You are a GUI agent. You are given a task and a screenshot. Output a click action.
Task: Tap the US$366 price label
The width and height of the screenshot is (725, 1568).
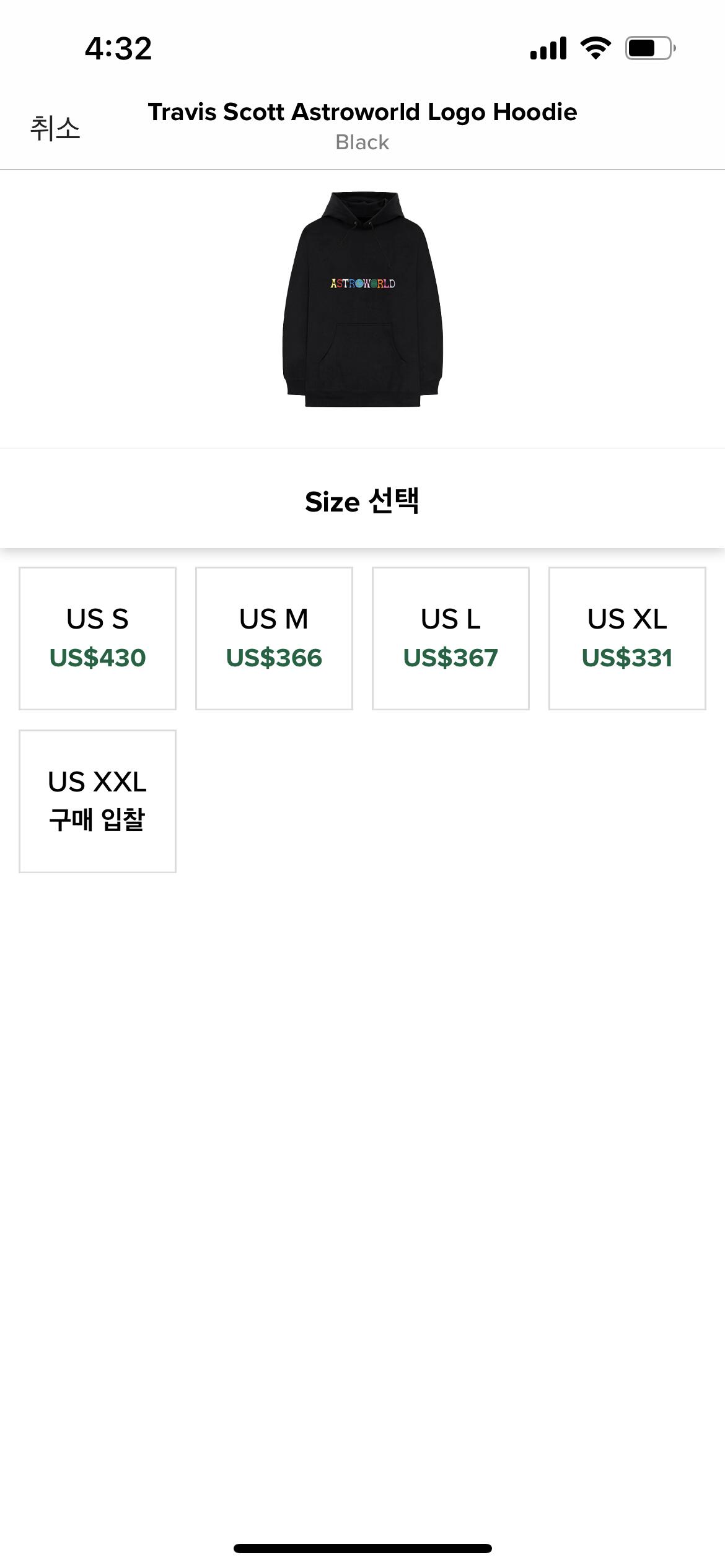(x=274, y=658)
